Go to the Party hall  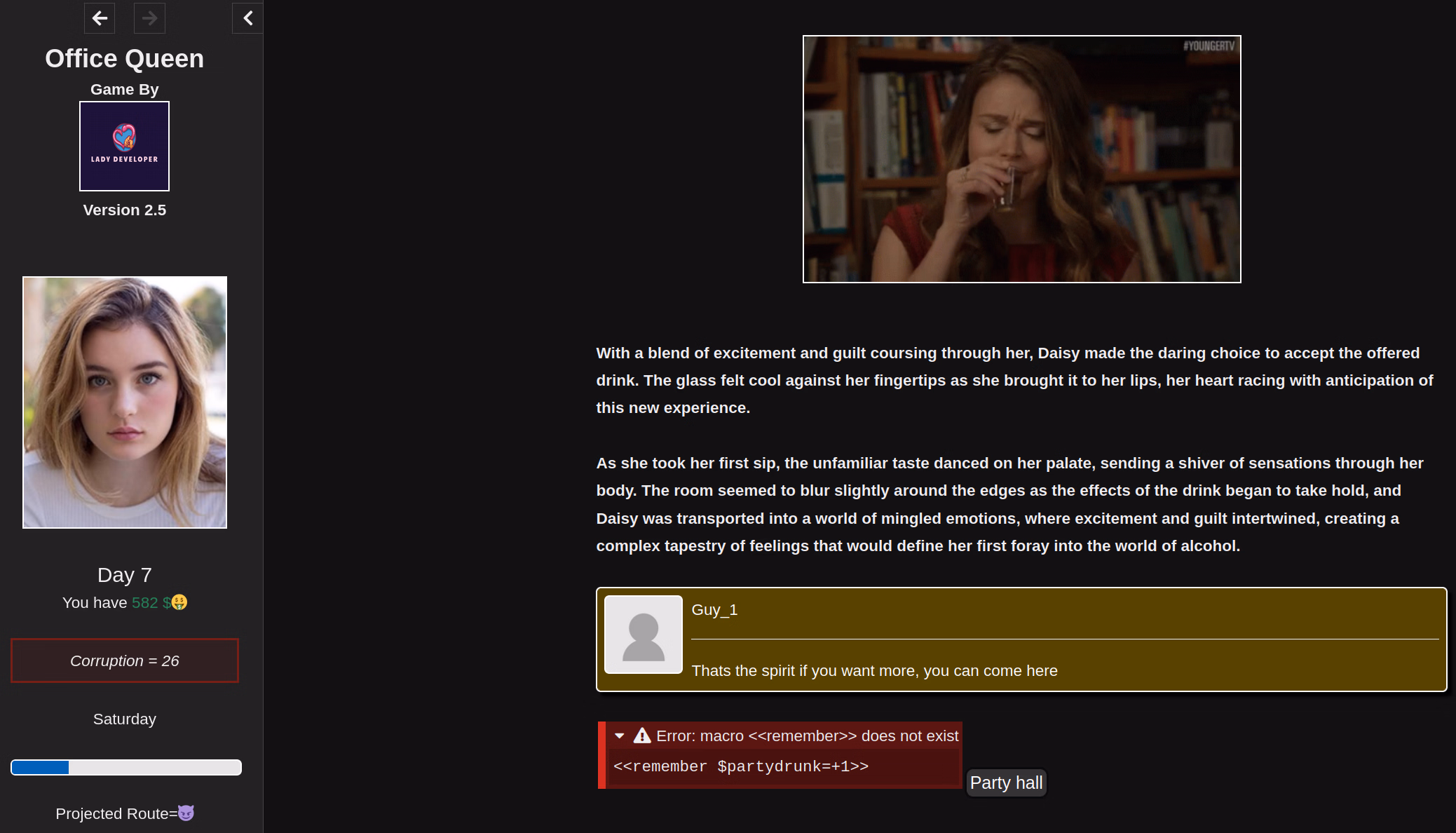[x=1006, y=783]
